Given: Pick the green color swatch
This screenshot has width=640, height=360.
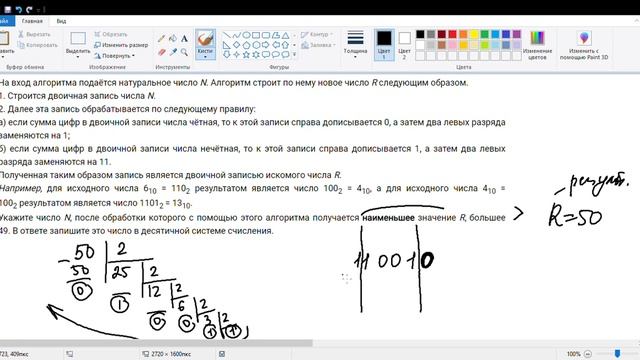Looking at the screenshot, I should click(x=484, y=34).
